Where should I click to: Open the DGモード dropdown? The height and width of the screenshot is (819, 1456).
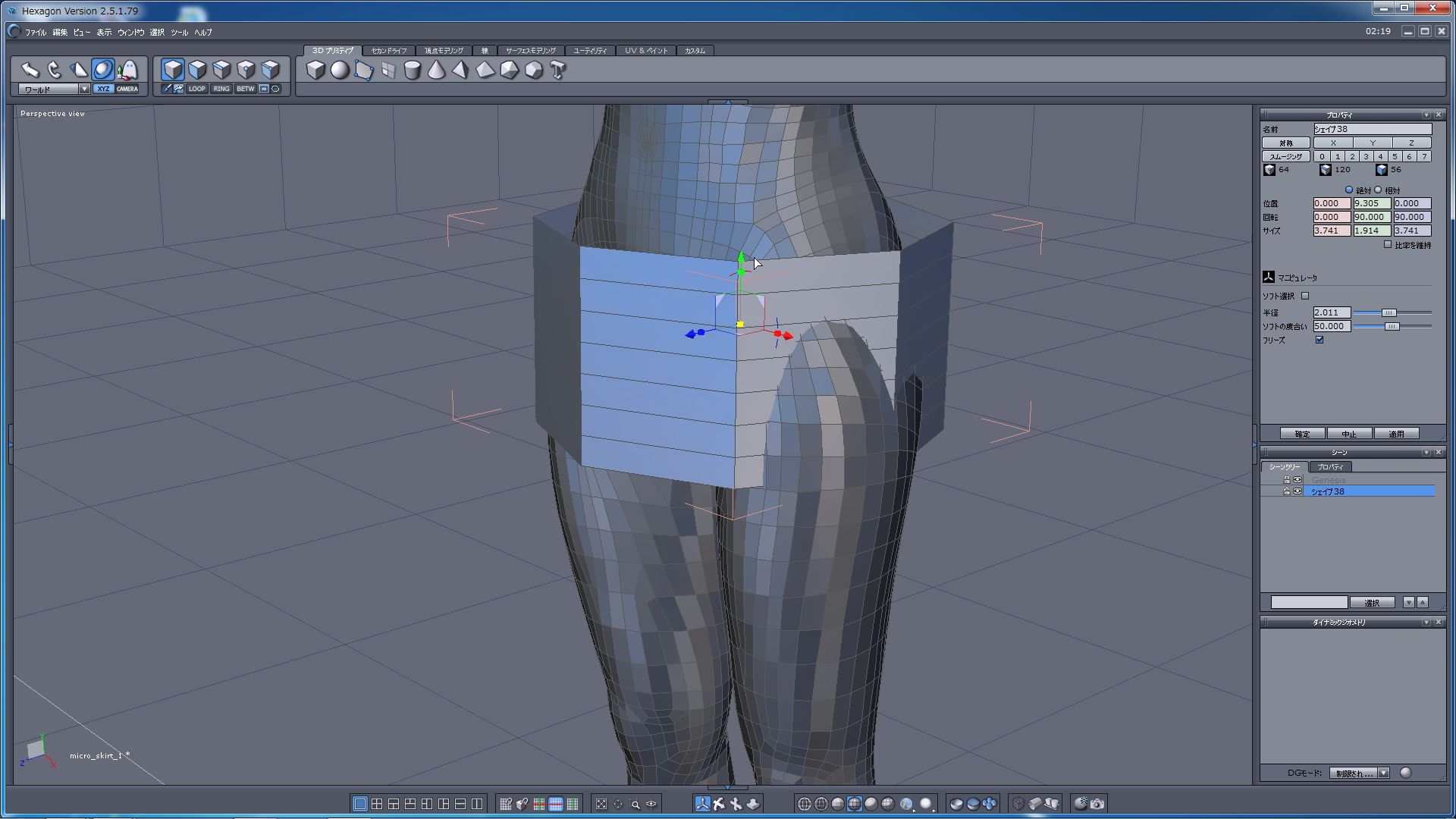pos(1383,773)
